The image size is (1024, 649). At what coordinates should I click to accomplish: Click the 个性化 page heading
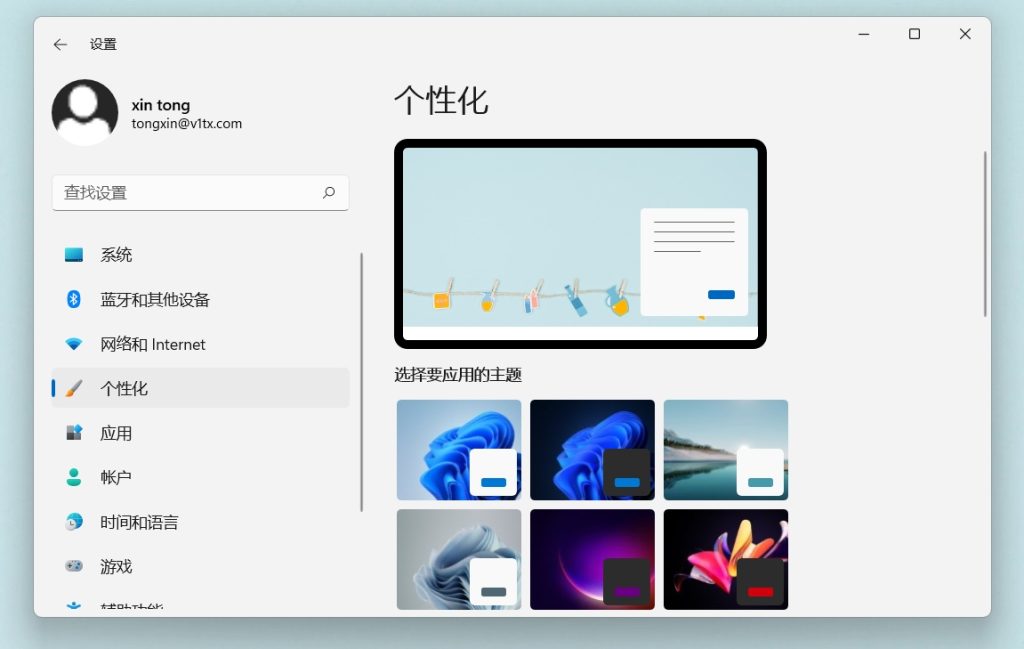(441, 101)
